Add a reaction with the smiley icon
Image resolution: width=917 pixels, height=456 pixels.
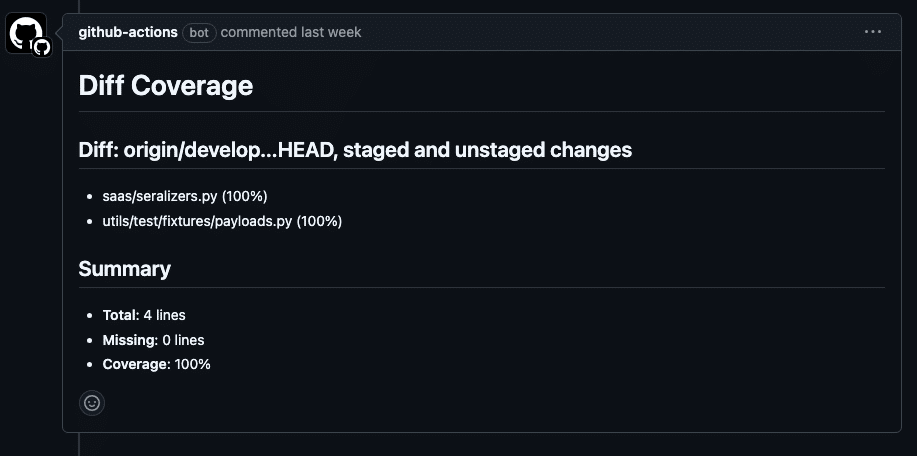(x=92, y=402)
